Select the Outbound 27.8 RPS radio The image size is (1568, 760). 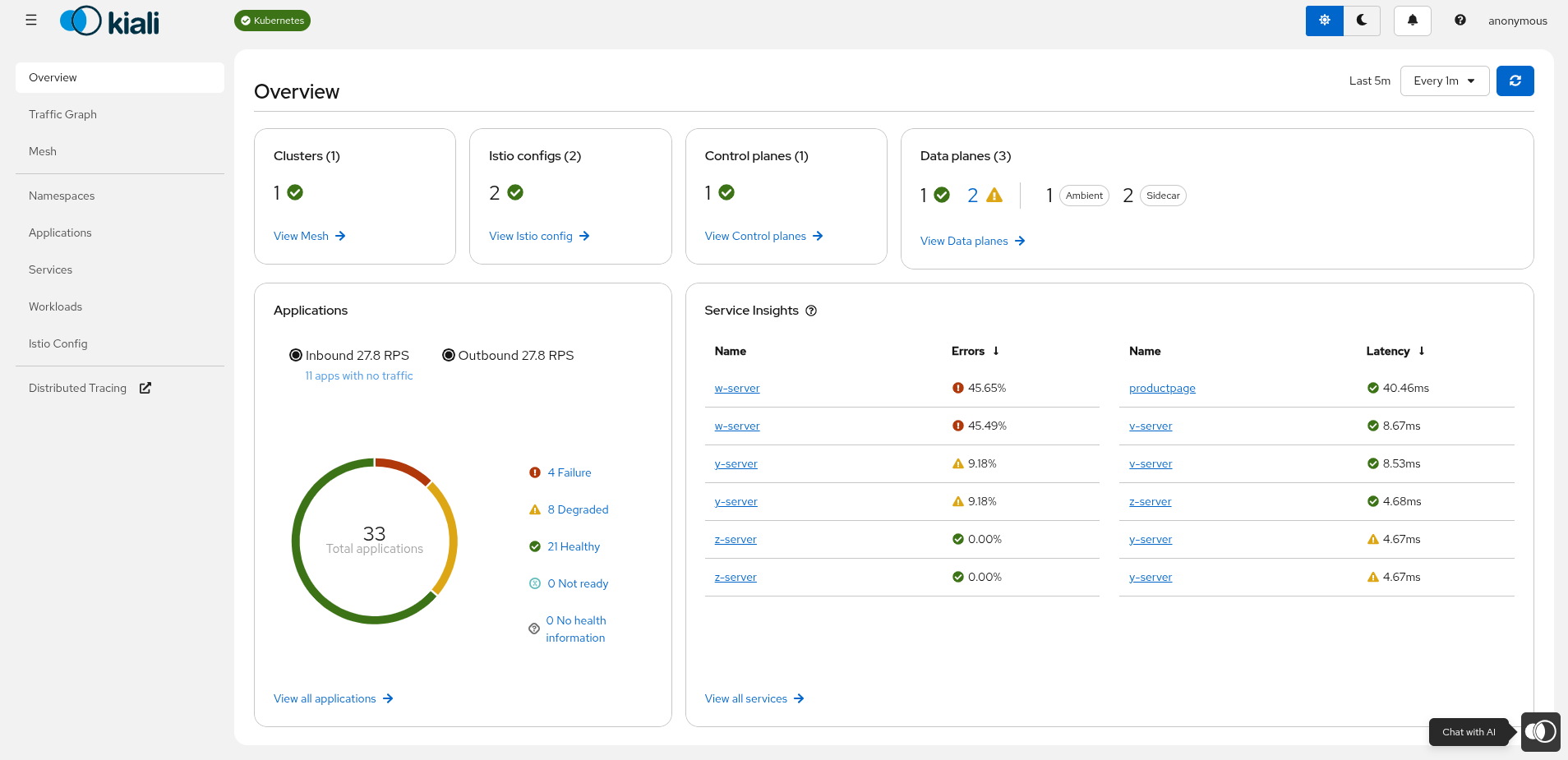click(x=449, y=355)
